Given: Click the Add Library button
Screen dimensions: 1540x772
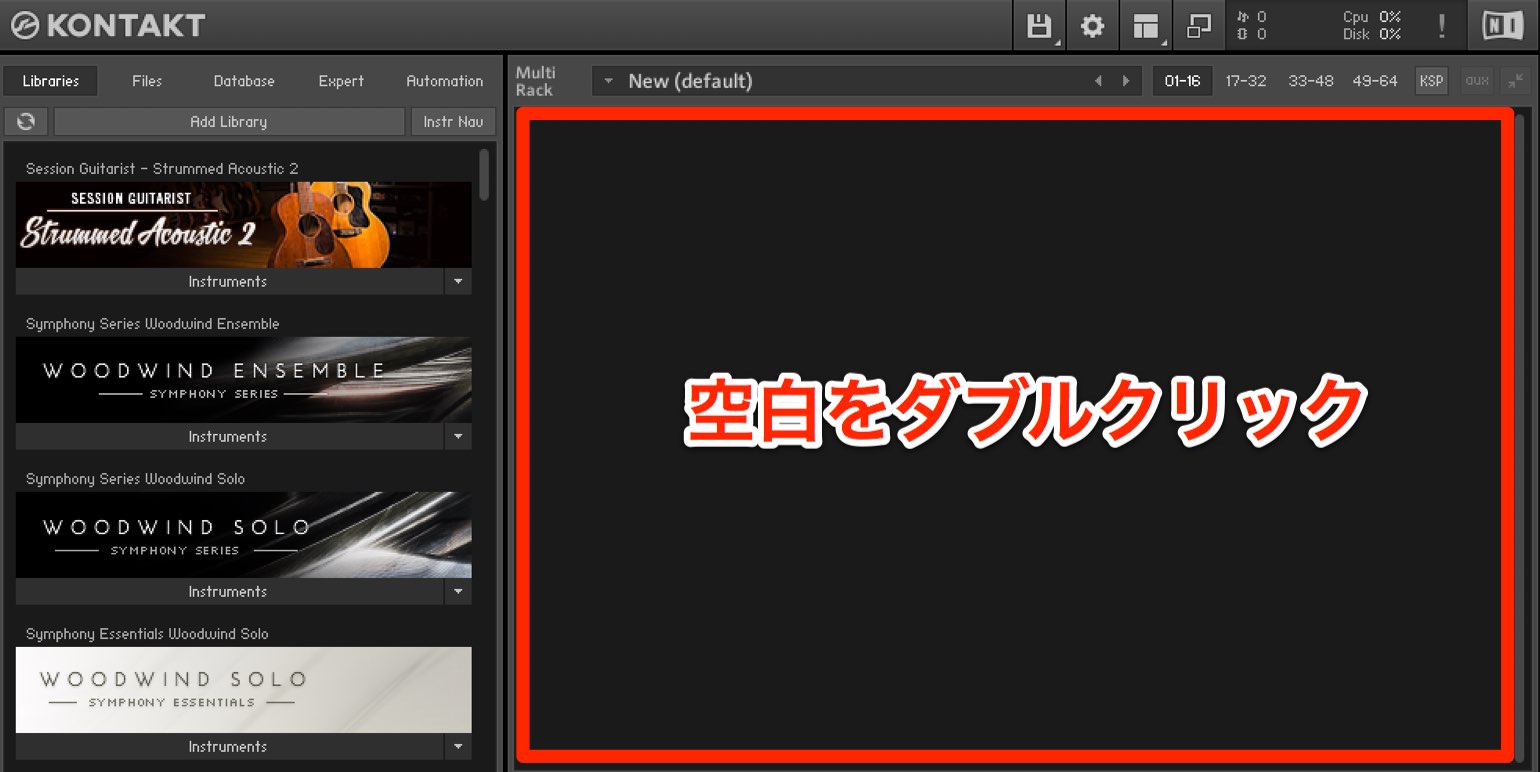Looking at the screenshot, I should coord(229,121).
